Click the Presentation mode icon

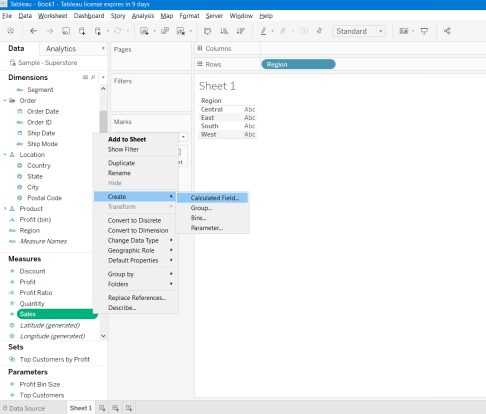(424, 31)
